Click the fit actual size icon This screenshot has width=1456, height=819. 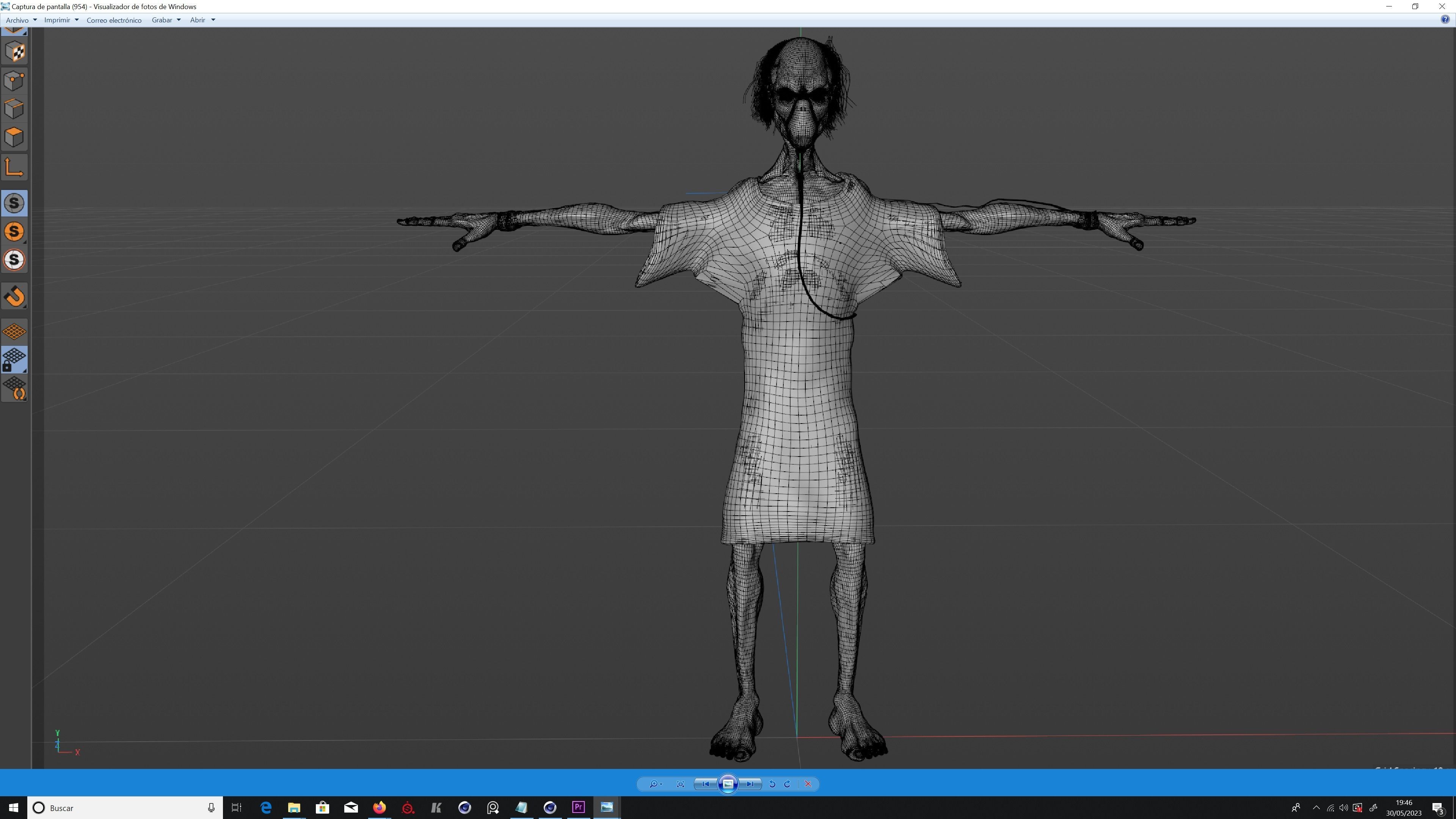681,784
